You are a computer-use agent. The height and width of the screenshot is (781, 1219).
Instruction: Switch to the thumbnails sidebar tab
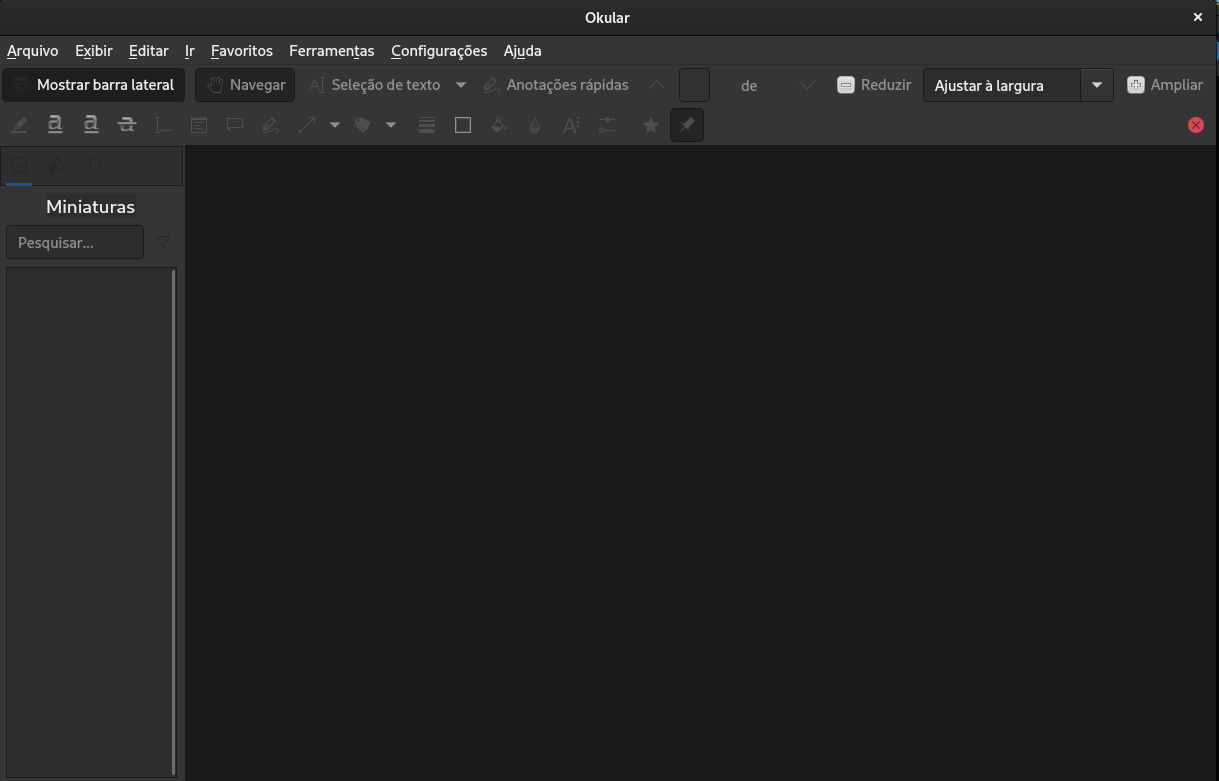tap(19, 165)
